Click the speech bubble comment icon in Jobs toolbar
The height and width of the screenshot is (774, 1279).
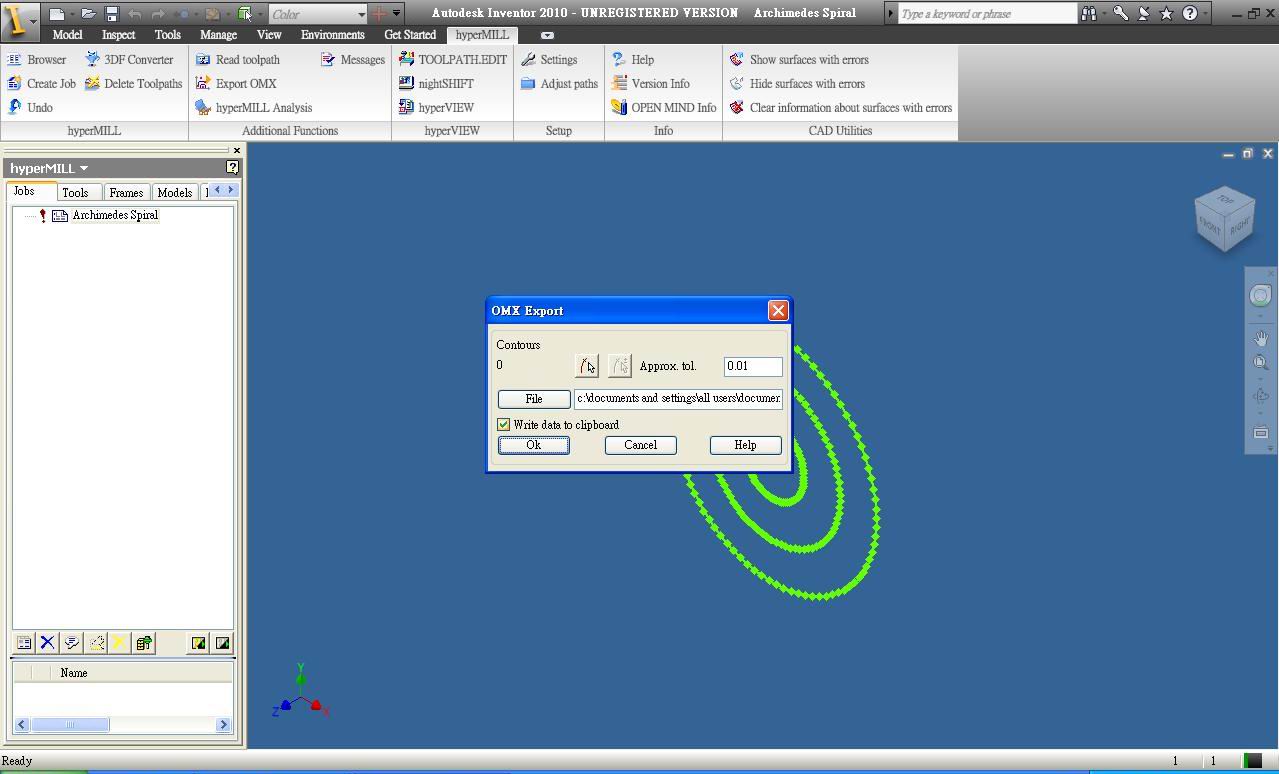coord(72,643)
